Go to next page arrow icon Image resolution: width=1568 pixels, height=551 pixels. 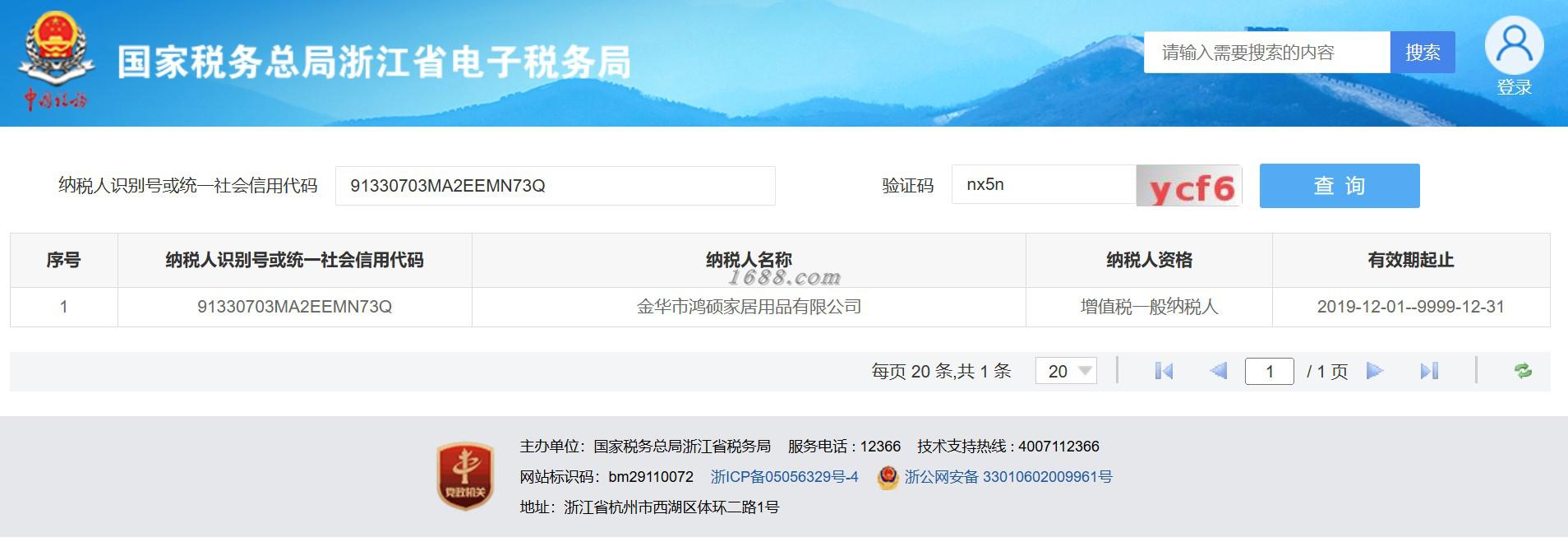pos(1375,371)
